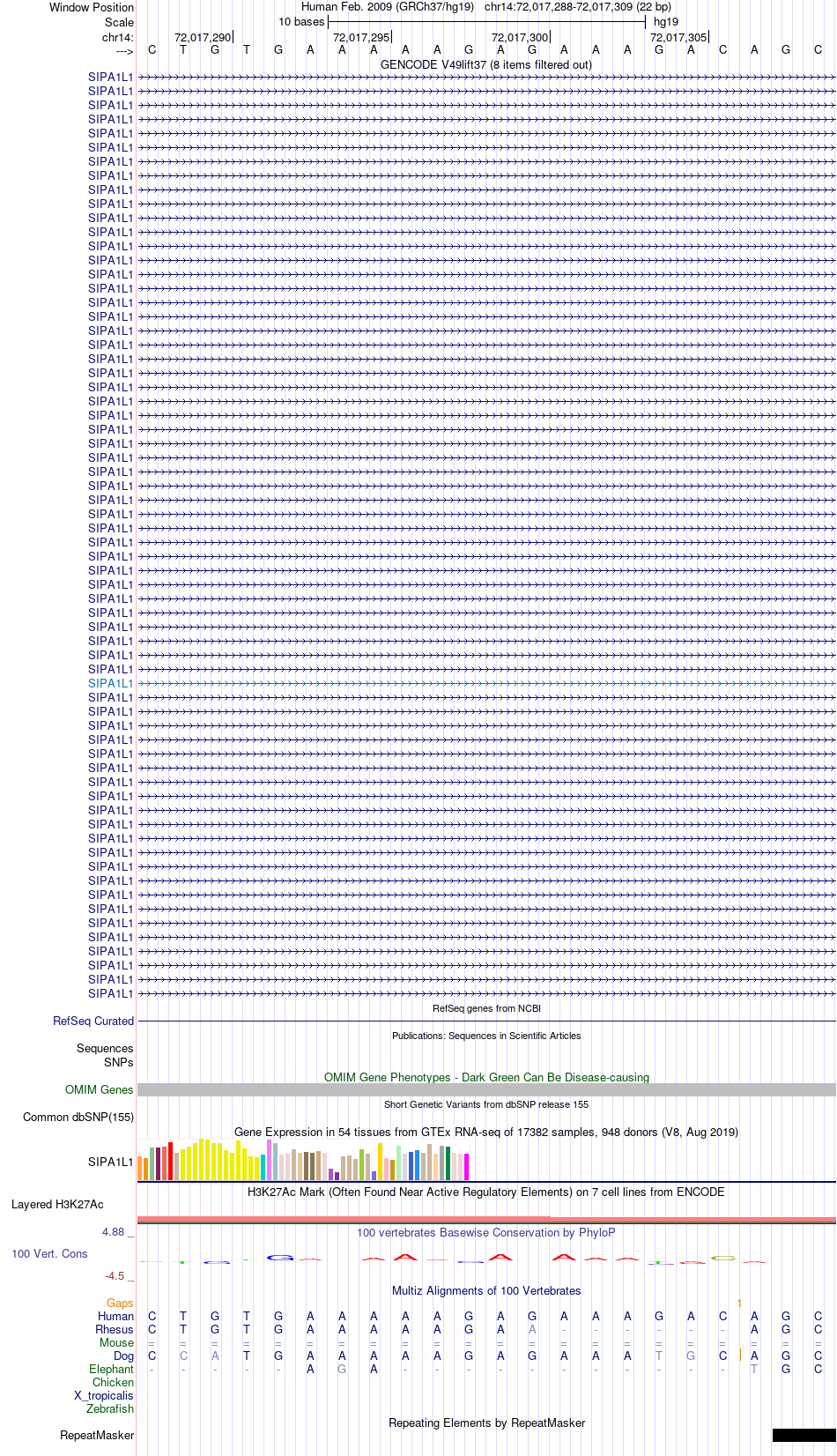Click the Common dbSNP(155) track label
The image size is (837, 1456).
click(78, 1117)
